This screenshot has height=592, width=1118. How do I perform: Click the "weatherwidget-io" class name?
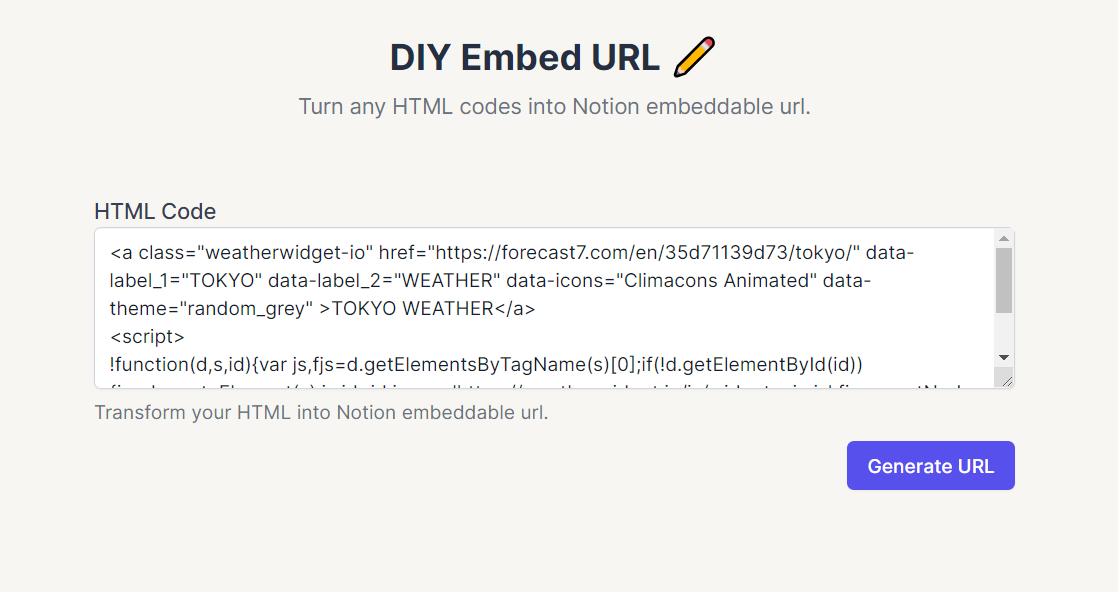(x=285, y=252)
